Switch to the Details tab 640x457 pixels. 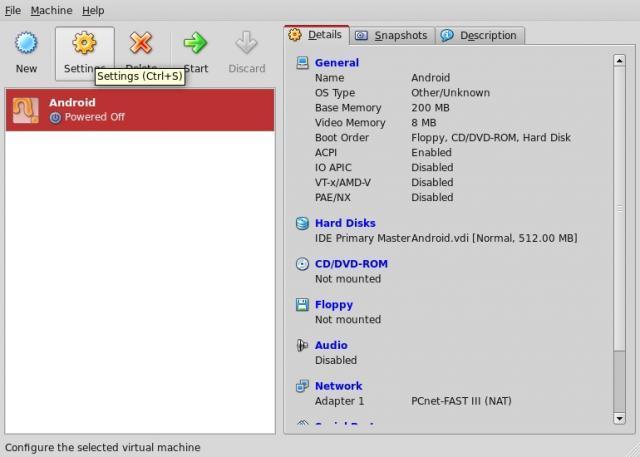coord(317,35)
